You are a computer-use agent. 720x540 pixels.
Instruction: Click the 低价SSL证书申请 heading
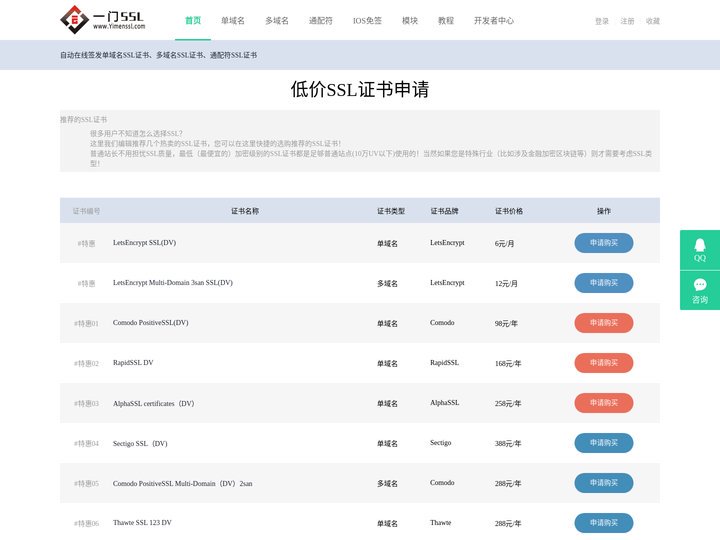[x=360, y=89]
